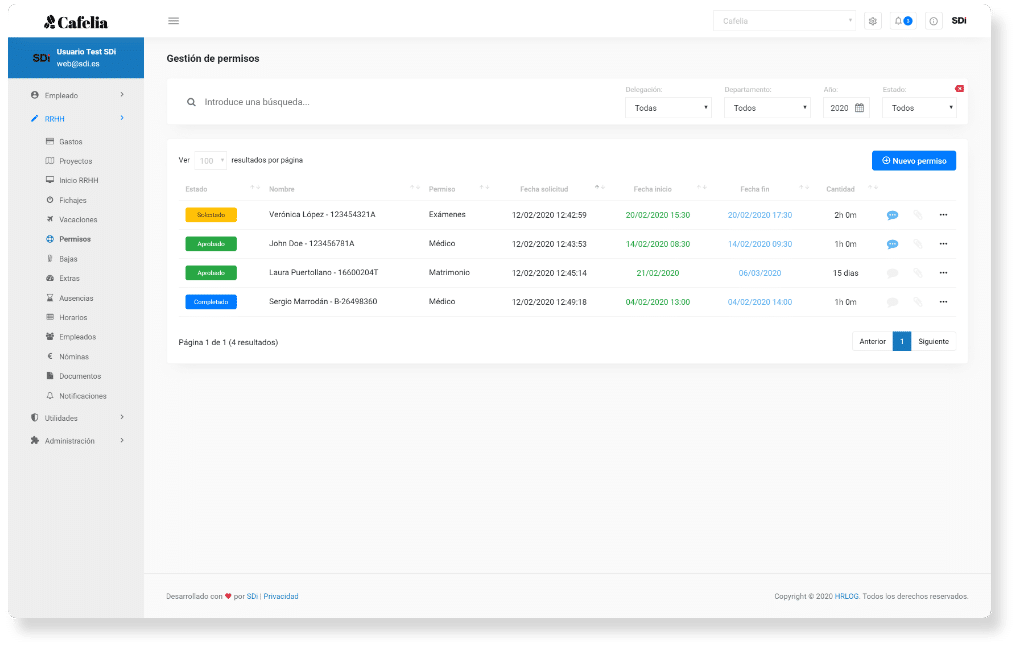Open comments for John Doe row
The image size is (1019, 650).
point(892,244)
